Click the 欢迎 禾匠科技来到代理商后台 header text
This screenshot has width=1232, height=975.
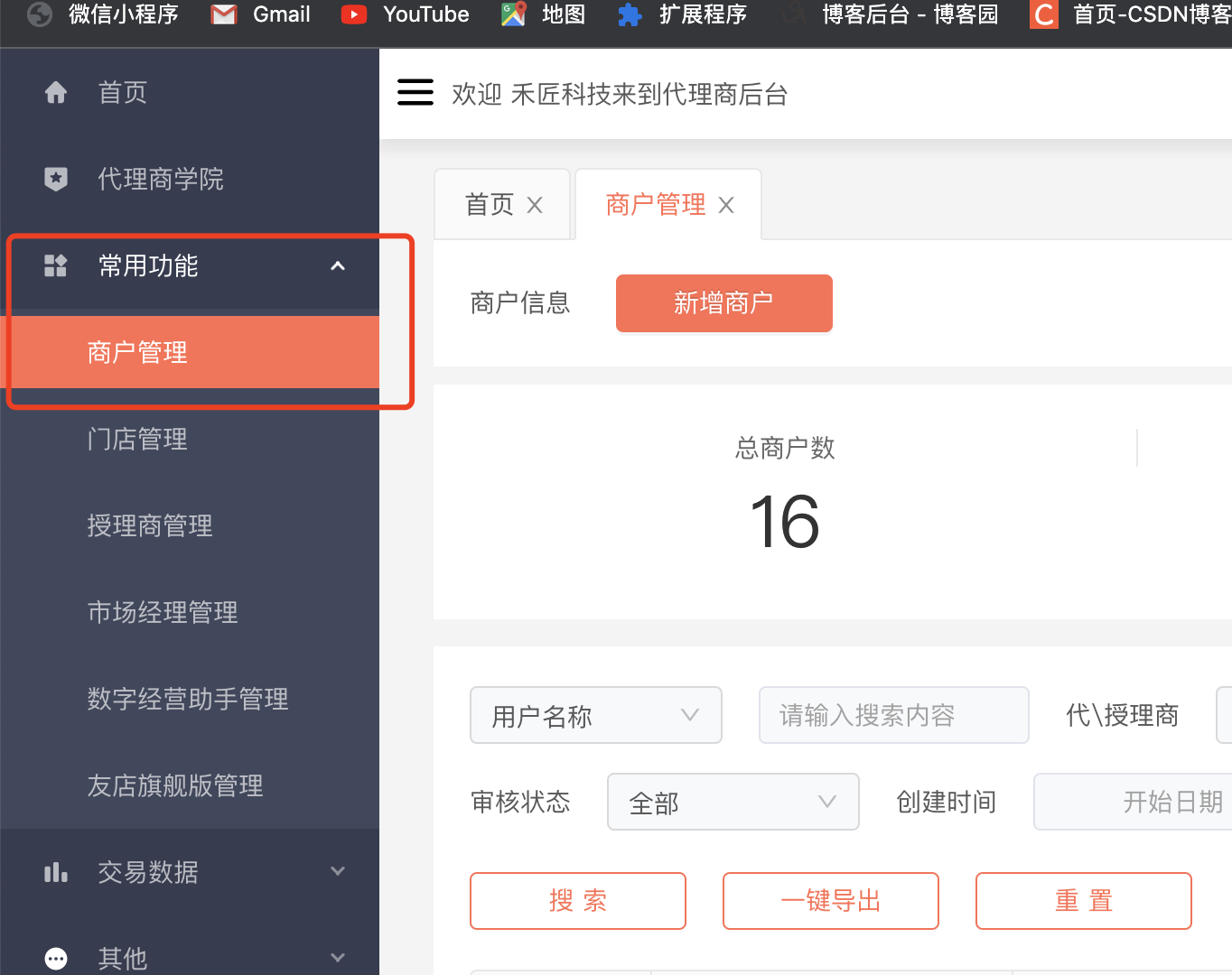[x=620, y=94]
